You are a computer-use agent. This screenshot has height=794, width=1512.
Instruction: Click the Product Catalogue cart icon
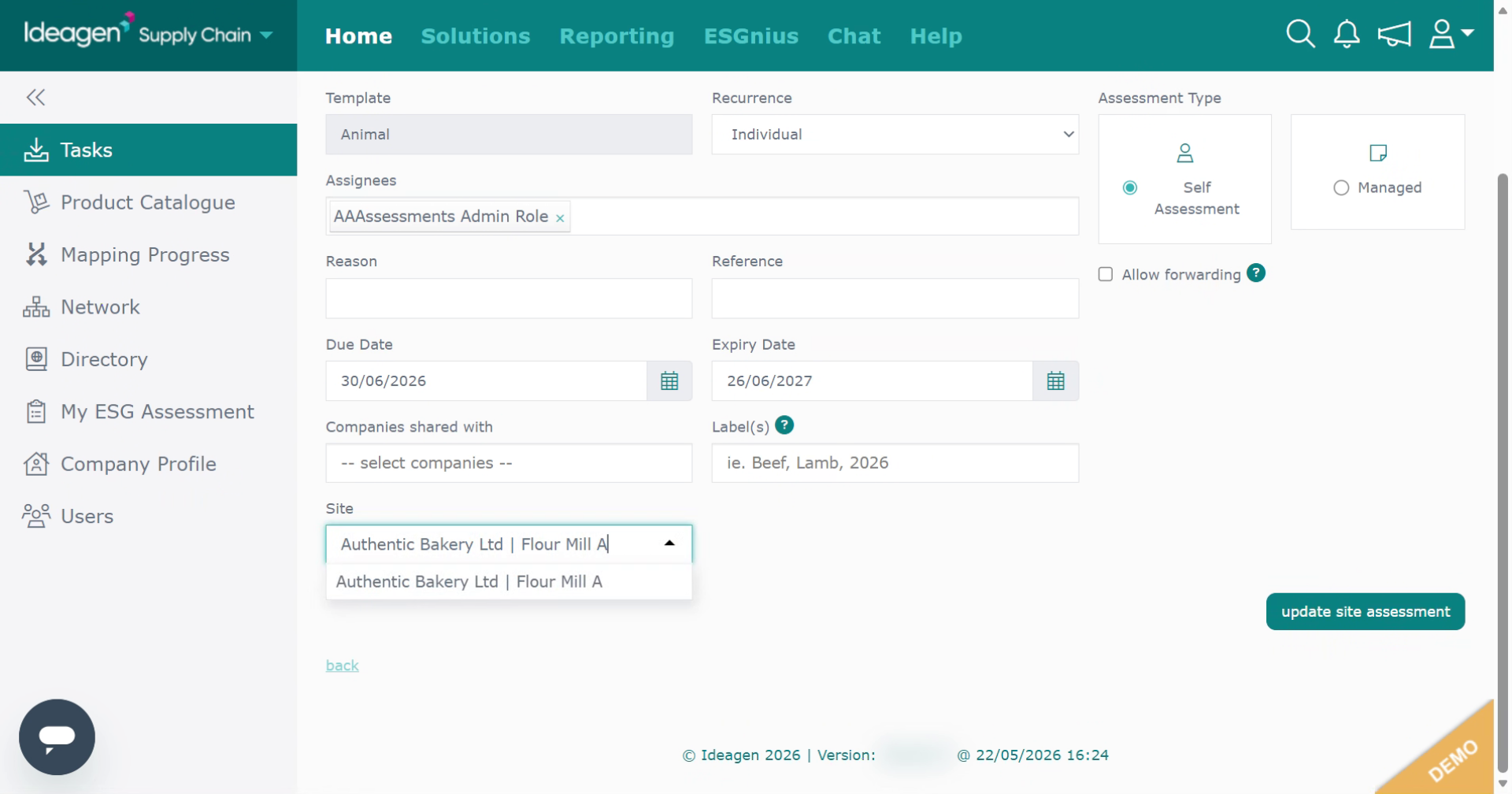36,202
